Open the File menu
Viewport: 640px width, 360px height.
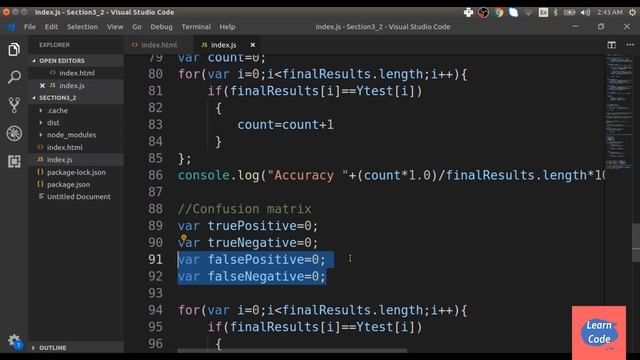click(30, 27)
